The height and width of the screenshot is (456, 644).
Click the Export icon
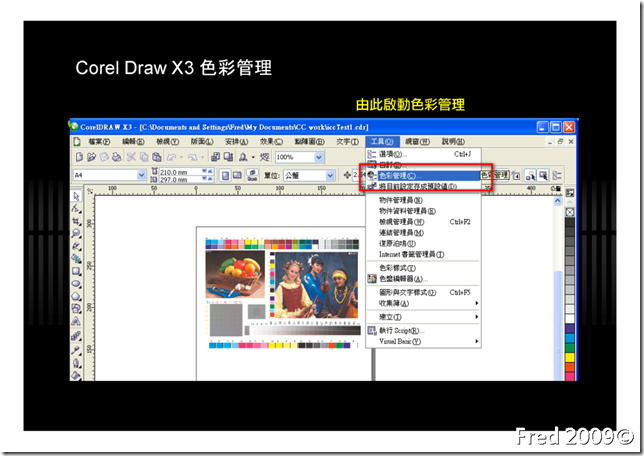[228, 157]
